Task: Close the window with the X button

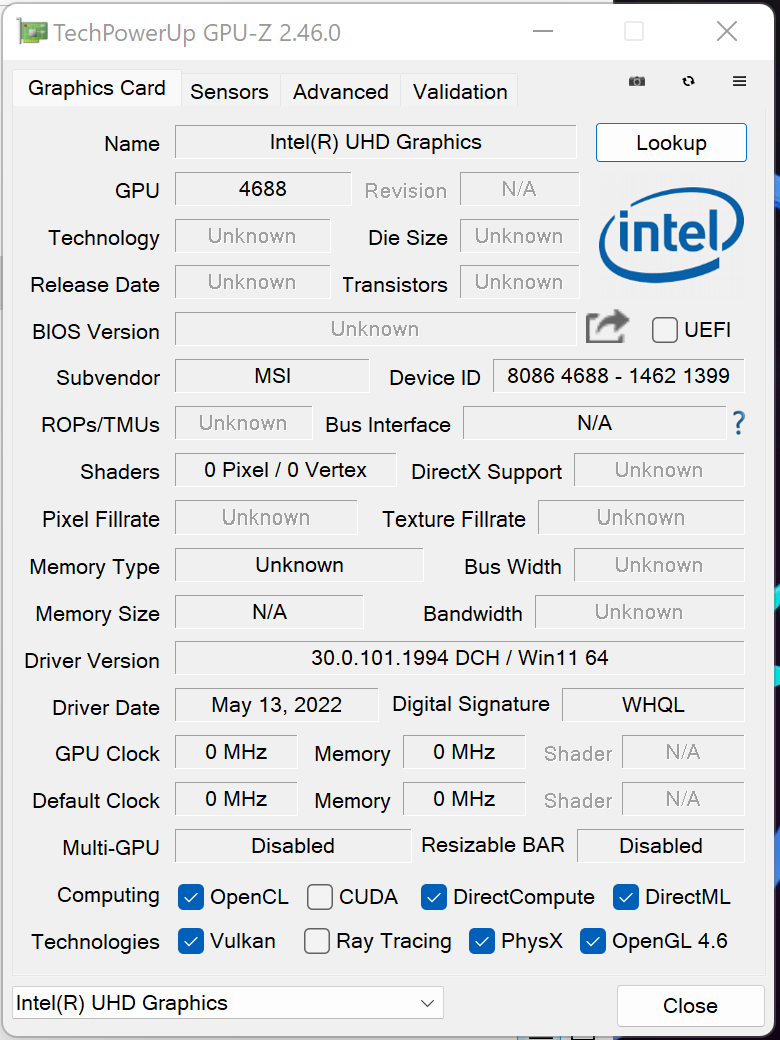Action: click(727, 31)
